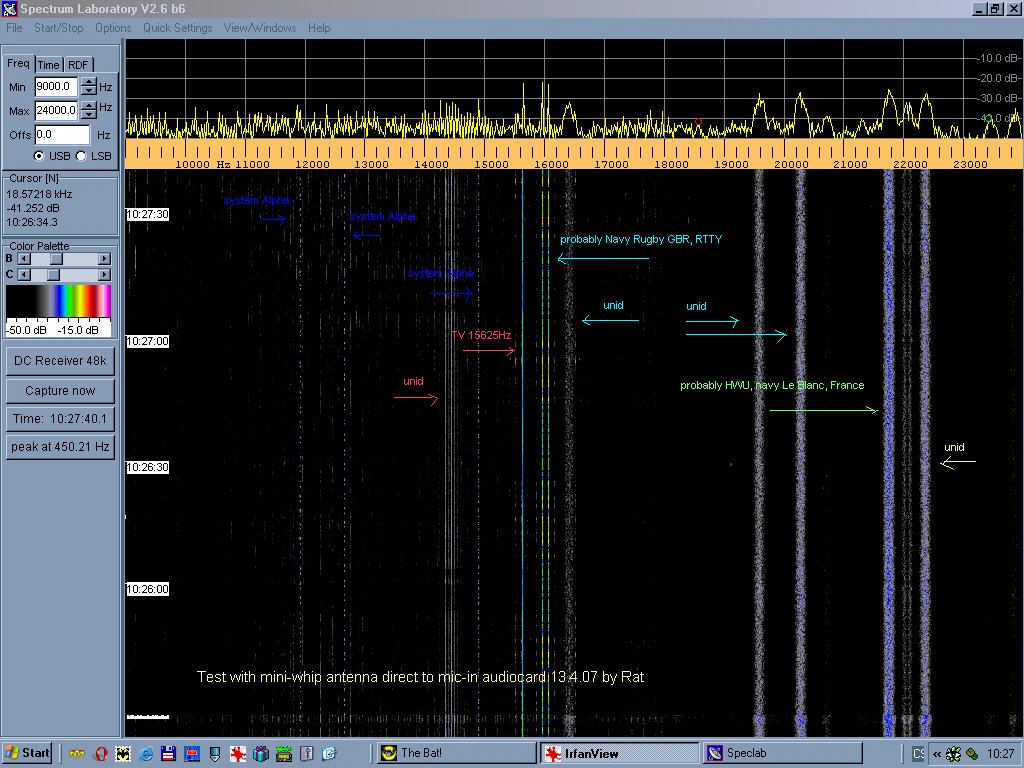This screenshot has width=1024, height=768.
Task: Click the DC Receiver 48k button
Action: (x=60, y=361)
